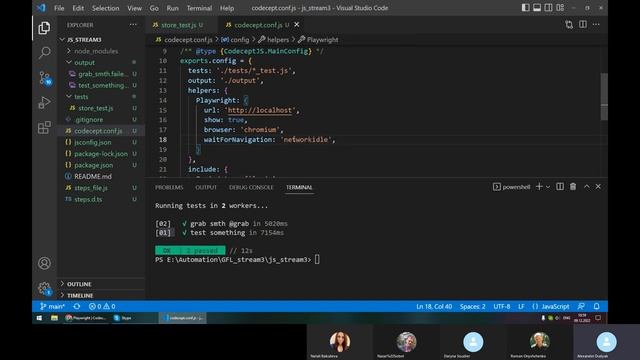The width and height of the screenshot is (640, 360).
Task: Close the codecept.conf.js editor tab
Action: [297, 24]
